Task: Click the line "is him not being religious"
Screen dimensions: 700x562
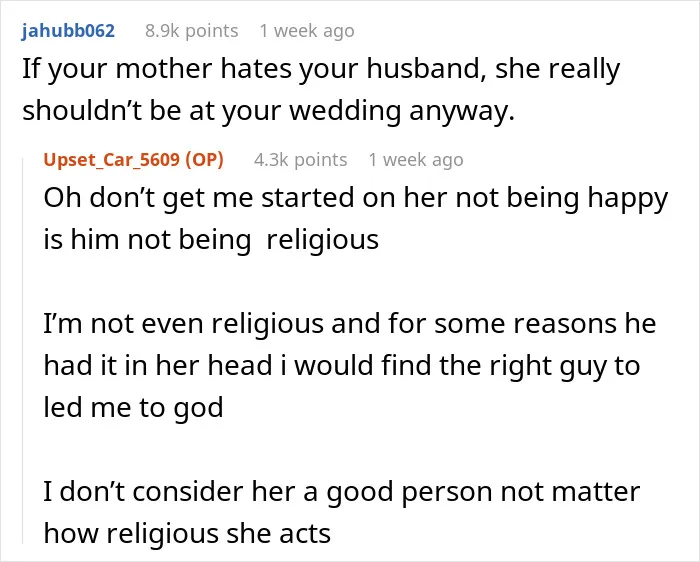Action: [x=211, y=239]
